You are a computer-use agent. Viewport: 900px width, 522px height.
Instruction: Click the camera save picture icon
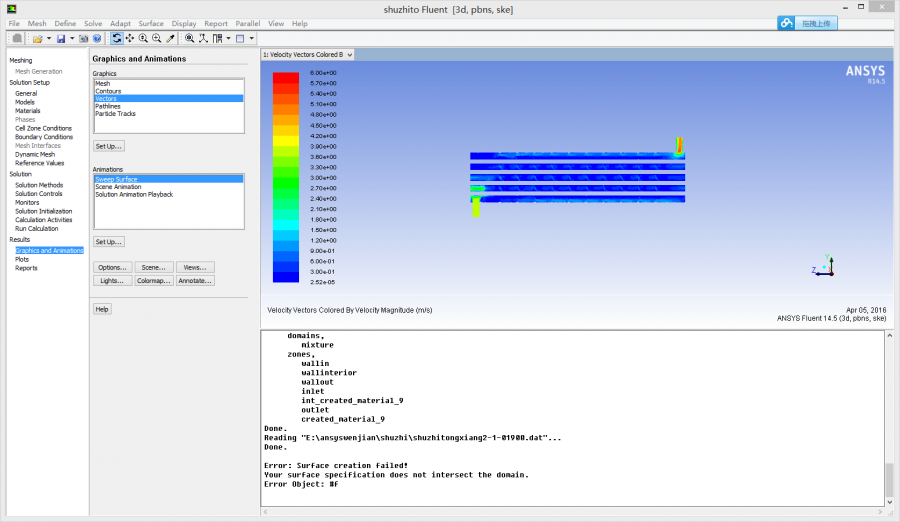[x=85, y=38]
